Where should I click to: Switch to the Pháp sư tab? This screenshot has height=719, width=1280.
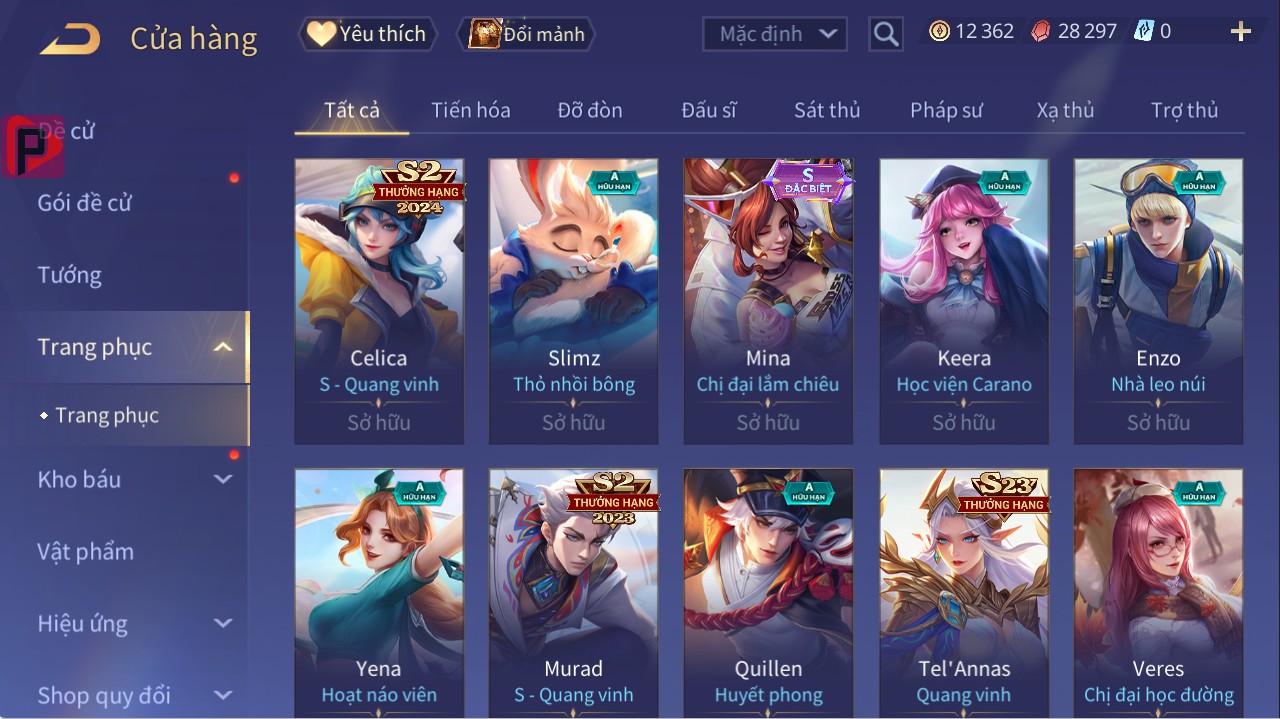click(946, 110)
